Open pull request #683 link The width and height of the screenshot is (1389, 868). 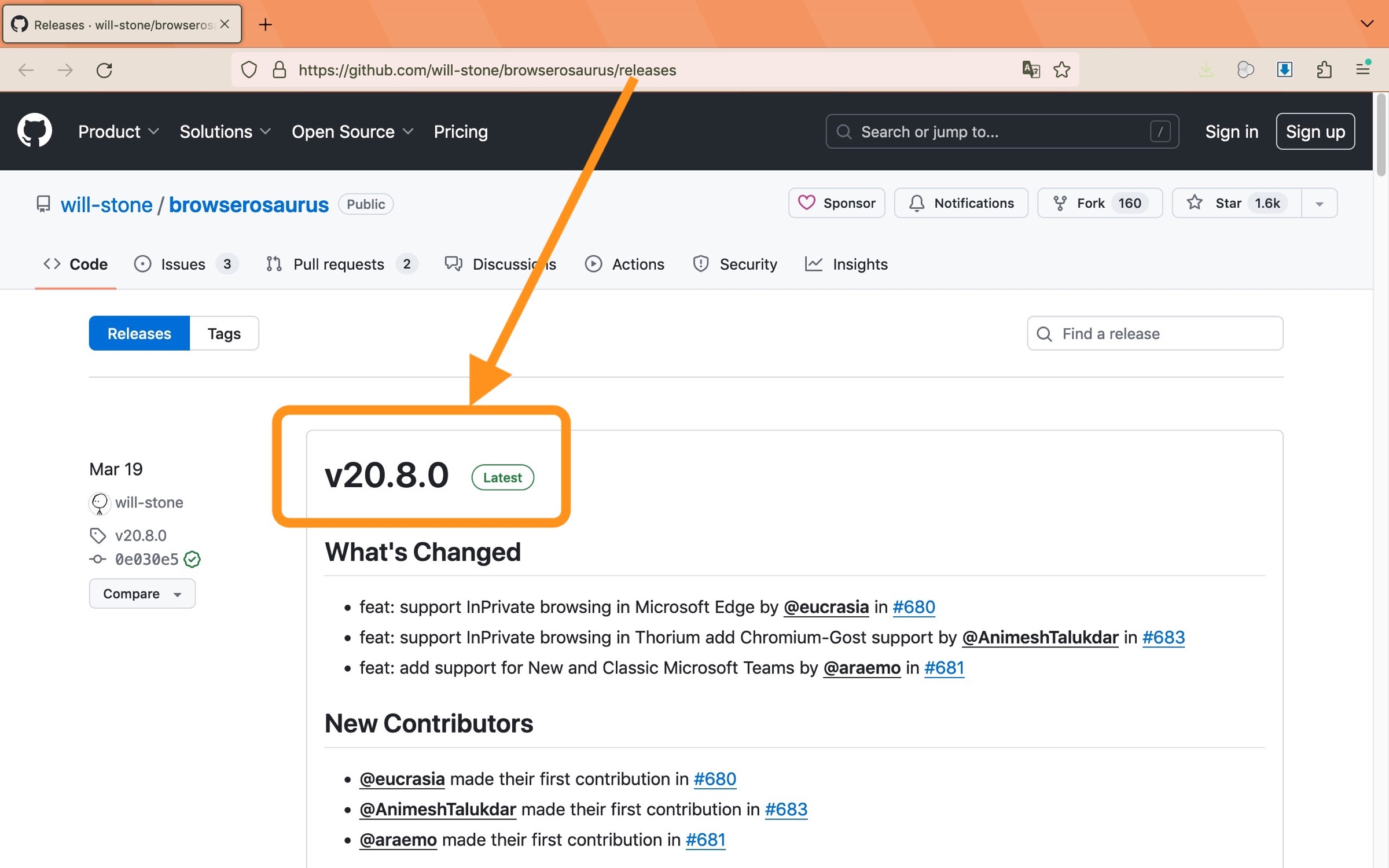coord(1163,637)
